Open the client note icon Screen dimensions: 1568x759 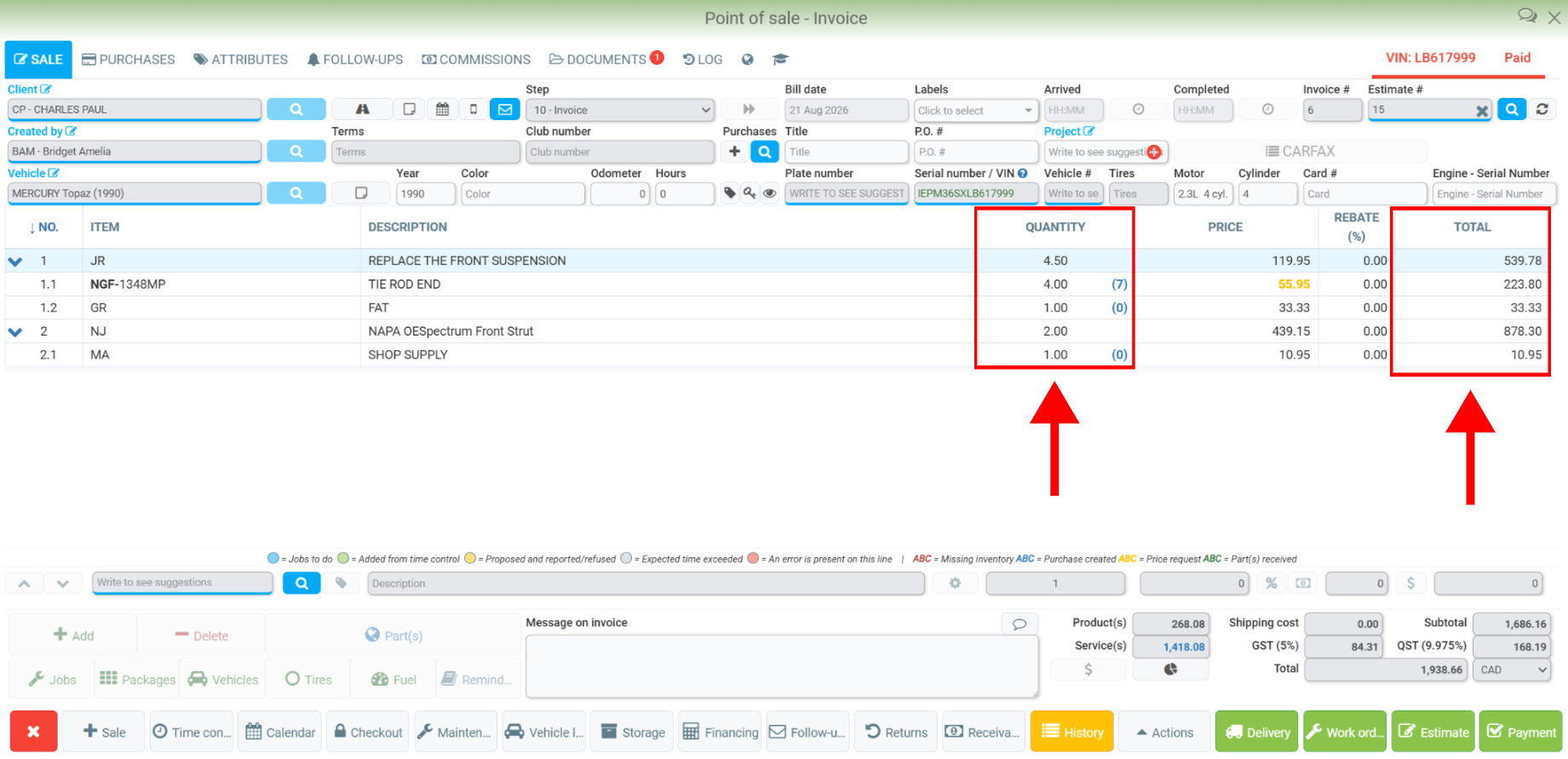410,109
